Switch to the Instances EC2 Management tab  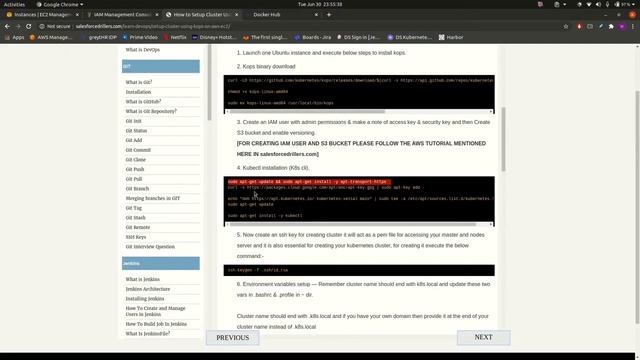pyautogui.click(x=42, y=15)
